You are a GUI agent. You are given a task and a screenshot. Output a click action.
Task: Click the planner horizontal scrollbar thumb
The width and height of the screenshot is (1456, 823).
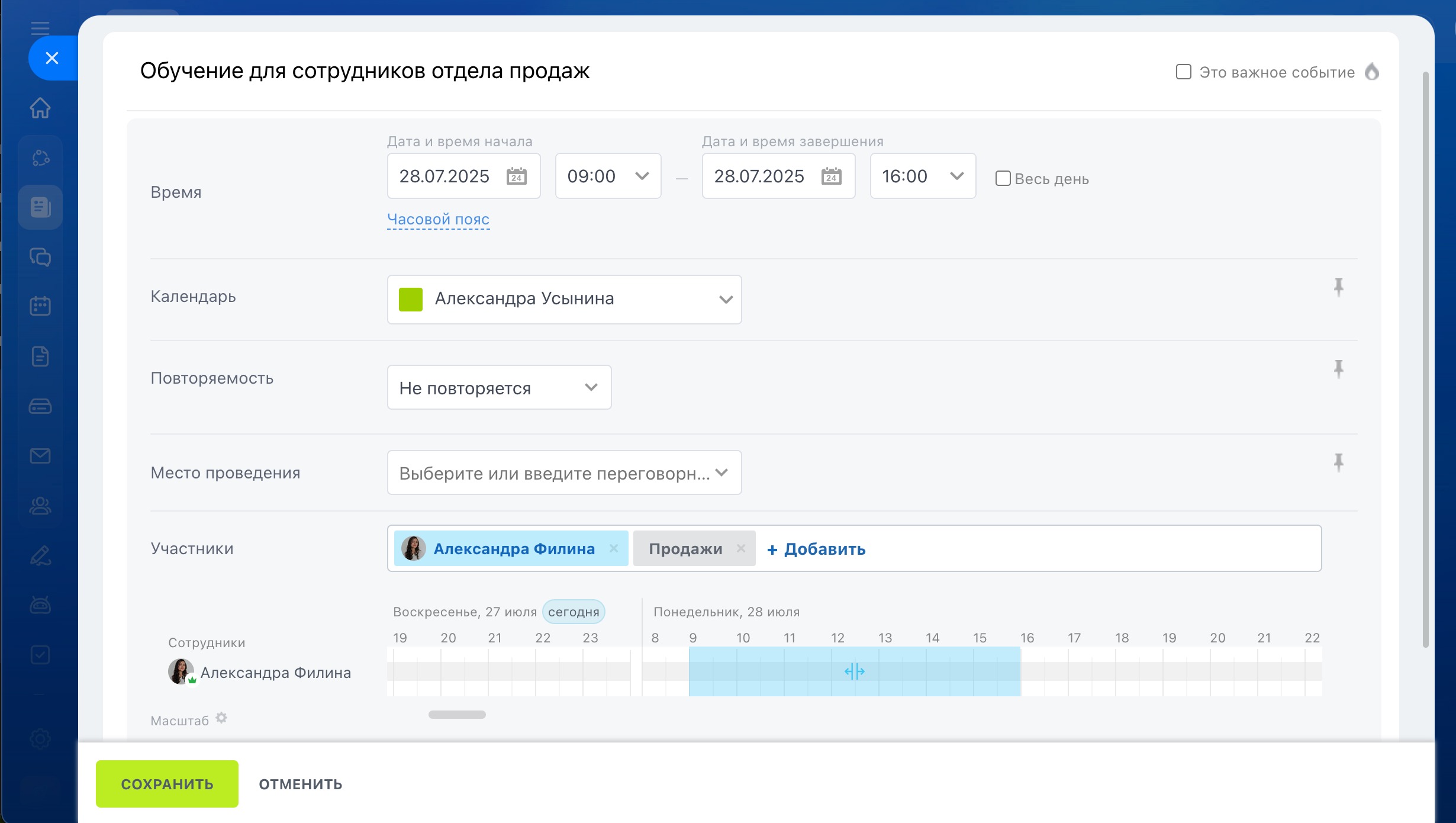(x=457, y=715)
